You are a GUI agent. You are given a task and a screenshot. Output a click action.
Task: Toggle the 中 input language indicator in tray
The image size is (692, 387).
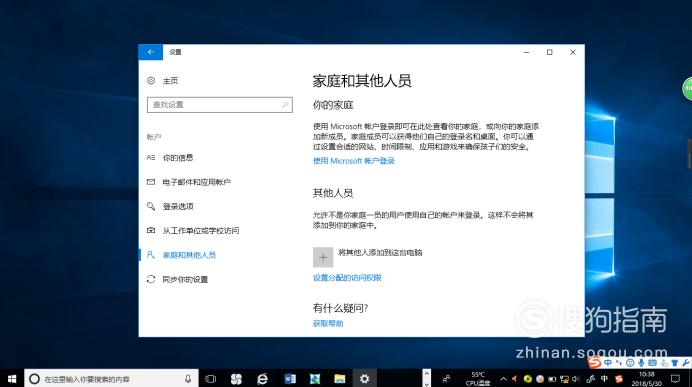(604, 379)
